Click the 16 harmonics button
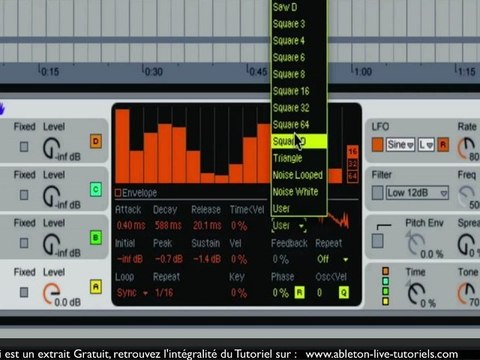This screenshot has width=480, height=360. 353,152
